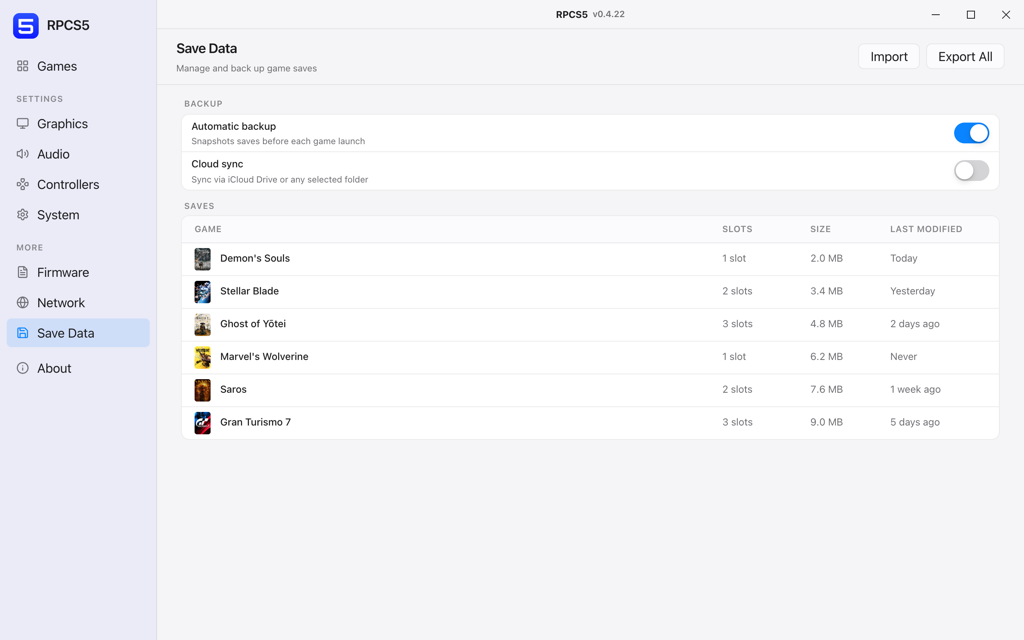This screenshot has height=640, width=1024.
Task: Maximize the RPCS5 window
Action: pyautogui.click(x=970, y=14)
